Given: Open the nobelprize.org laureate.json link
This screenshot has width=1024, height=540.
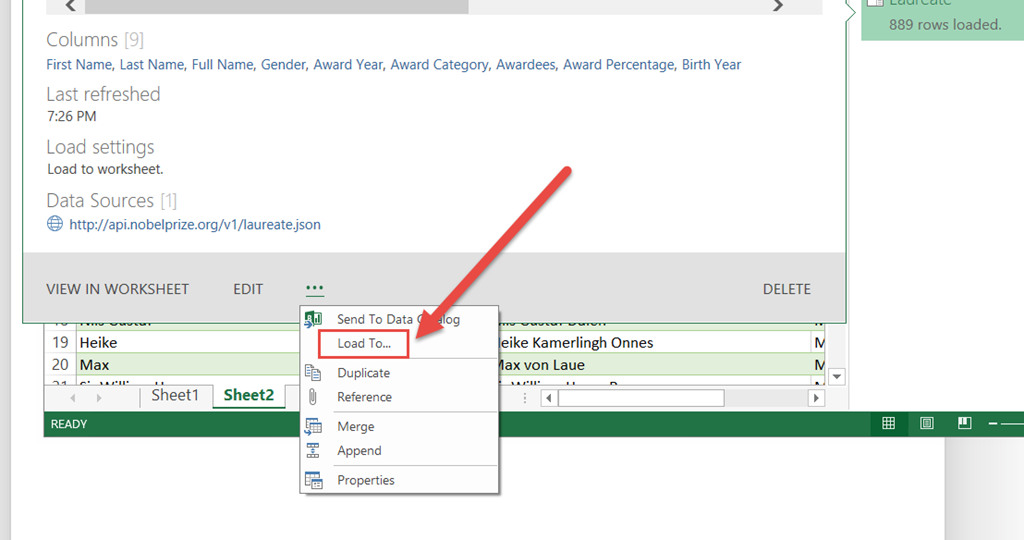Looking at the screenshot, I should [195, 225].
